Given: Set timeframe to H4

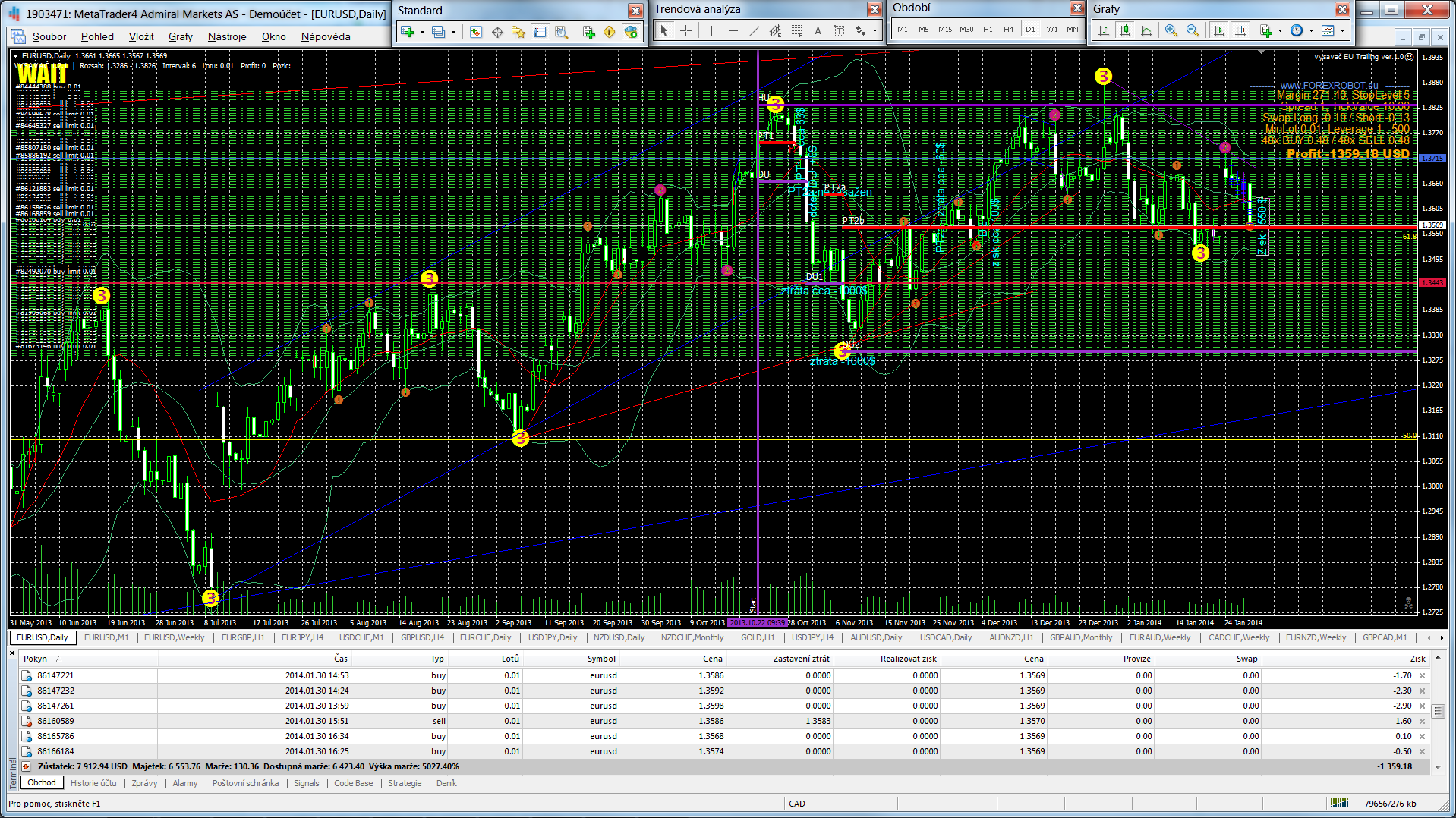Looking at the screenshot, I should [1008, 30].
